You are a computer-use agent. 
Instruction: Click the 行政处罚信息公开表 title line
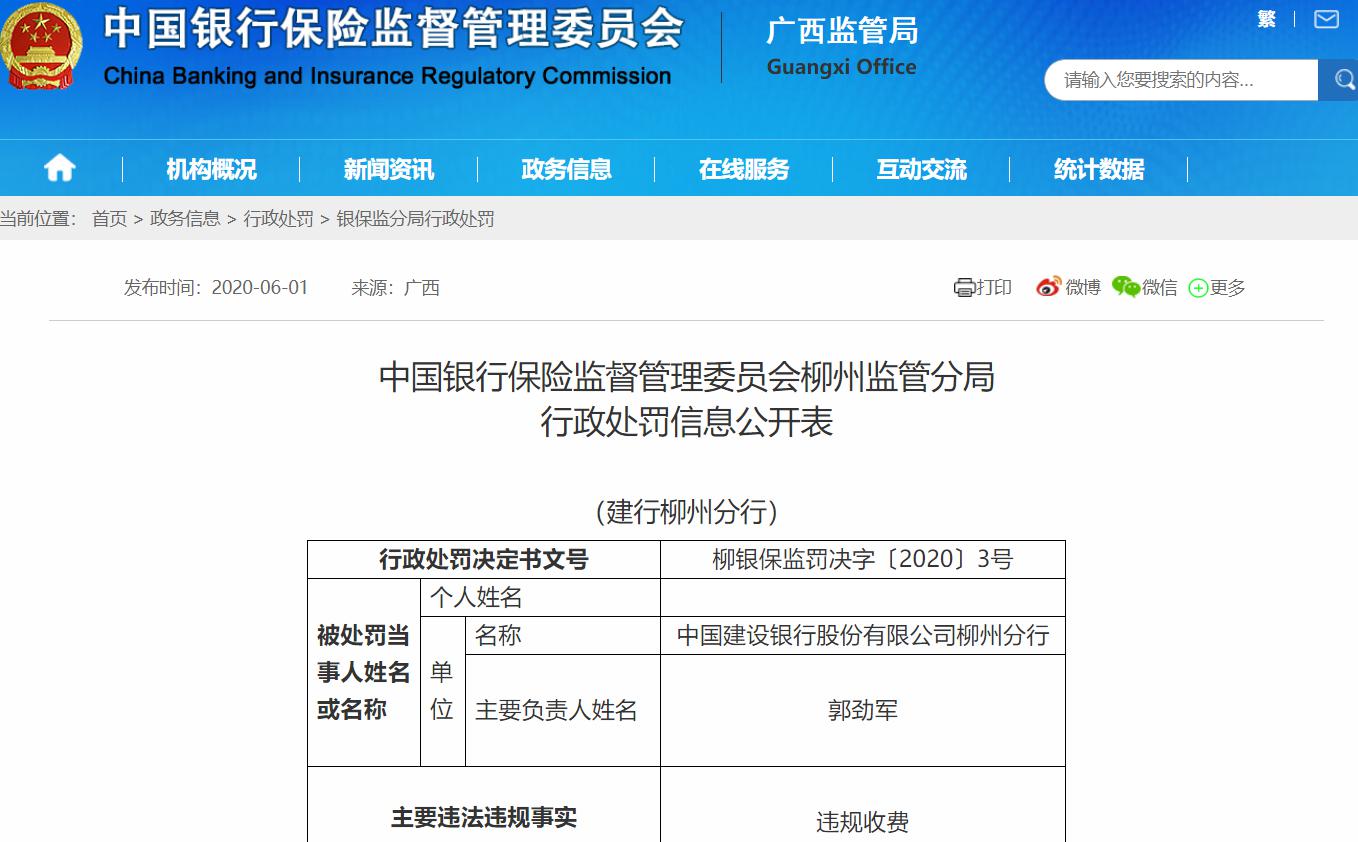(x=687, y=422)
